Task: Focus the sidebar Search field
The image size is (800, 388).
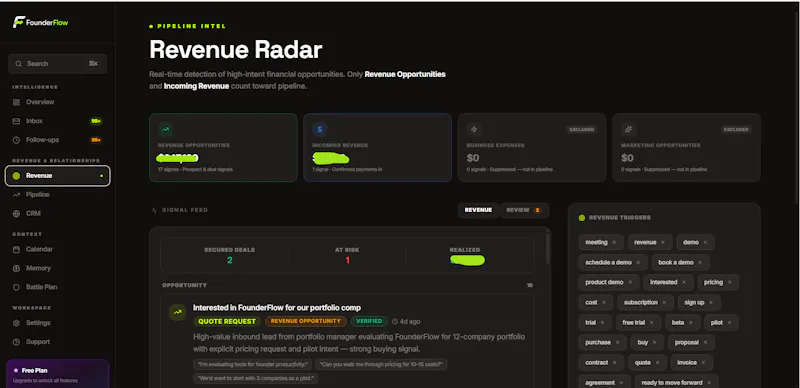Action: point(57,64)
